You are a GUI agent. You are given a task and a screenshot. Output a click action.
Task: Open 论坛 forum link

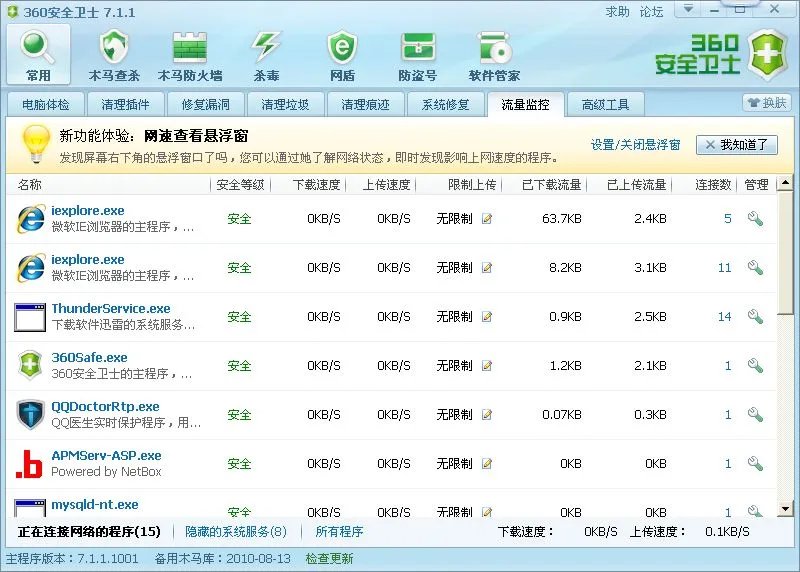[x=652, y=11]
